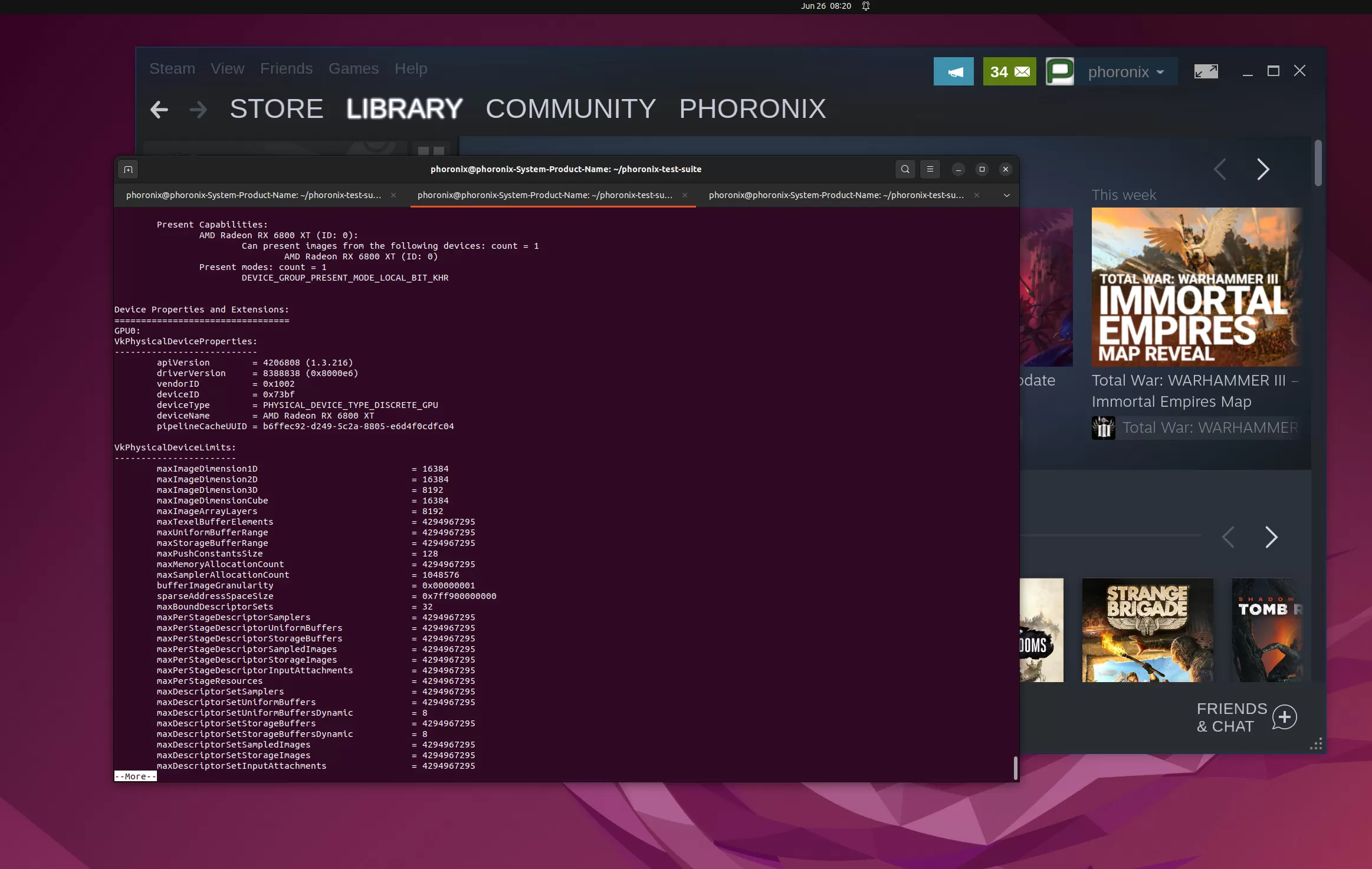Screen dimensions: 1372x869
Task: Click the terminal minimize icon
Action: 957,168
